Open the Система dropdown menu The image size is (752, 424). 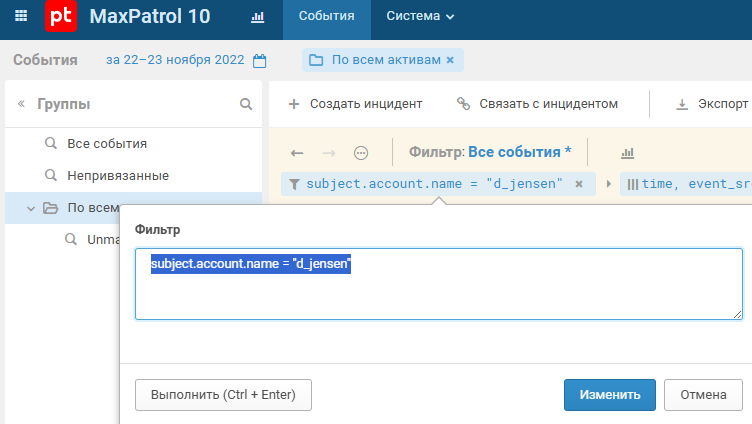(x=420, y=17)
